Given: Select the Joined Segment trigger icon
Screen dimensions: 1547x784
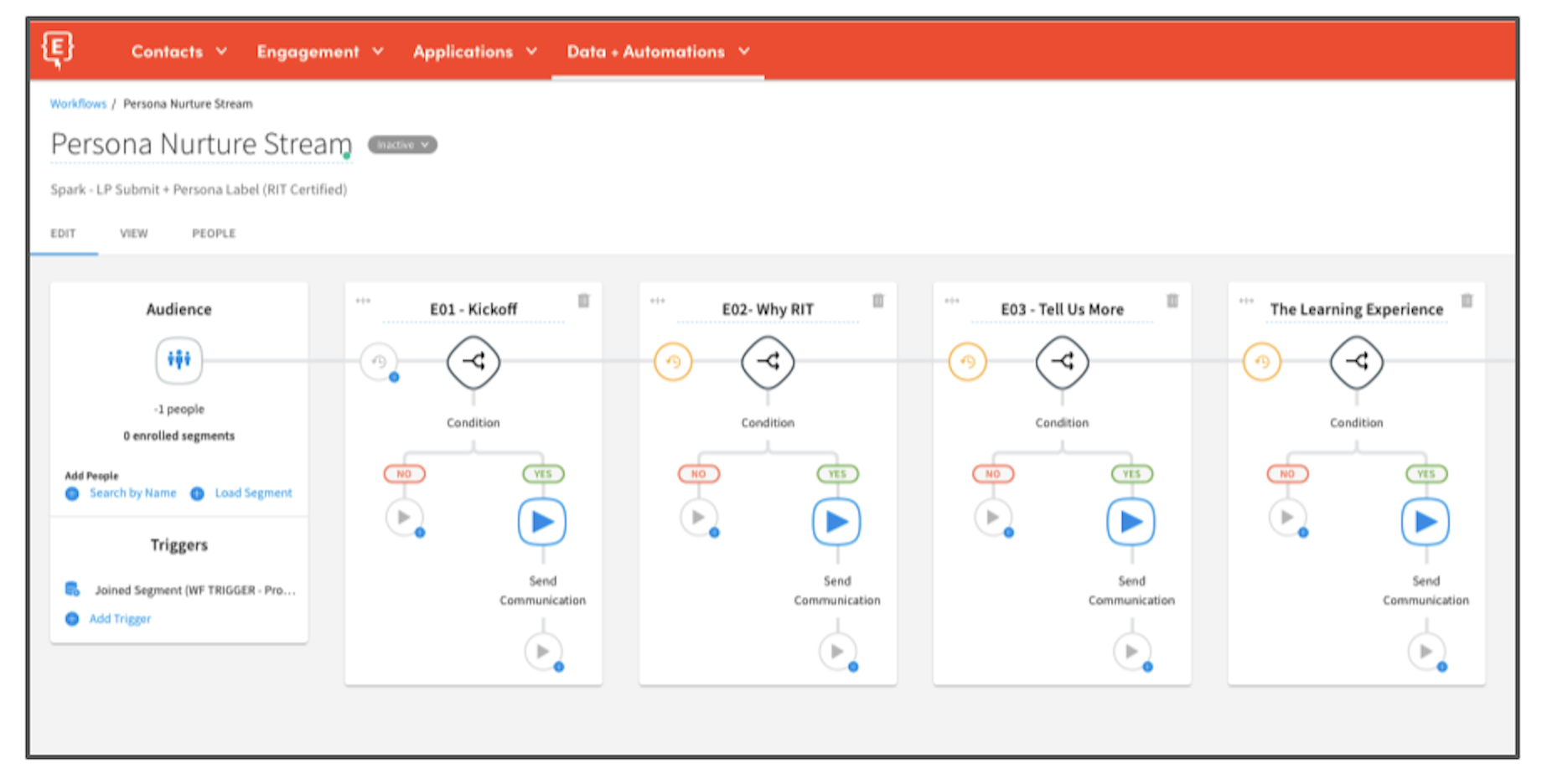Looking at the screenshot, I should pos(71,588).
